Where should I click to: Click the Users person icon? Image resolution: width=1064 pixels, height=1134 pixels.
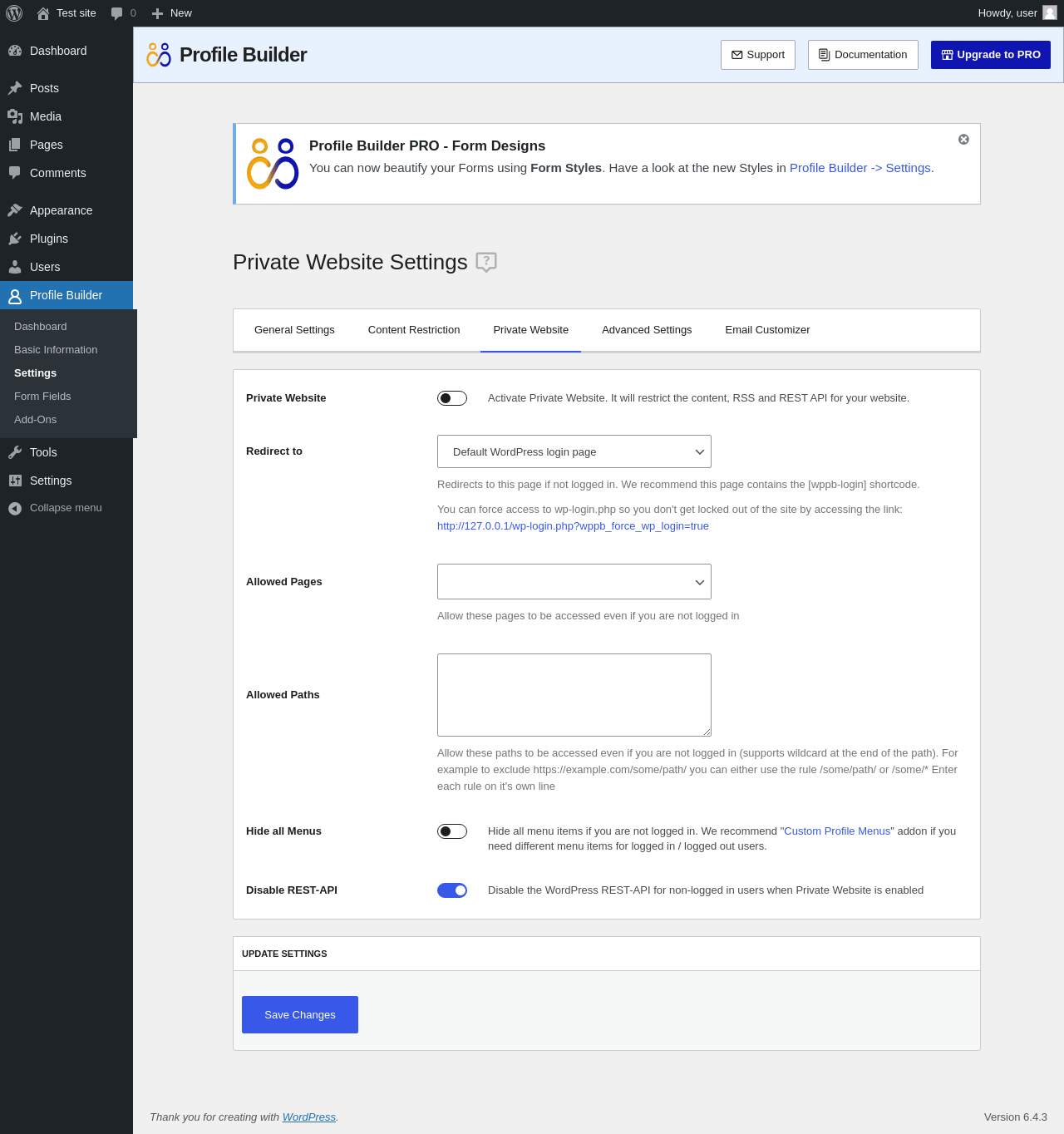tap(15, 267)
